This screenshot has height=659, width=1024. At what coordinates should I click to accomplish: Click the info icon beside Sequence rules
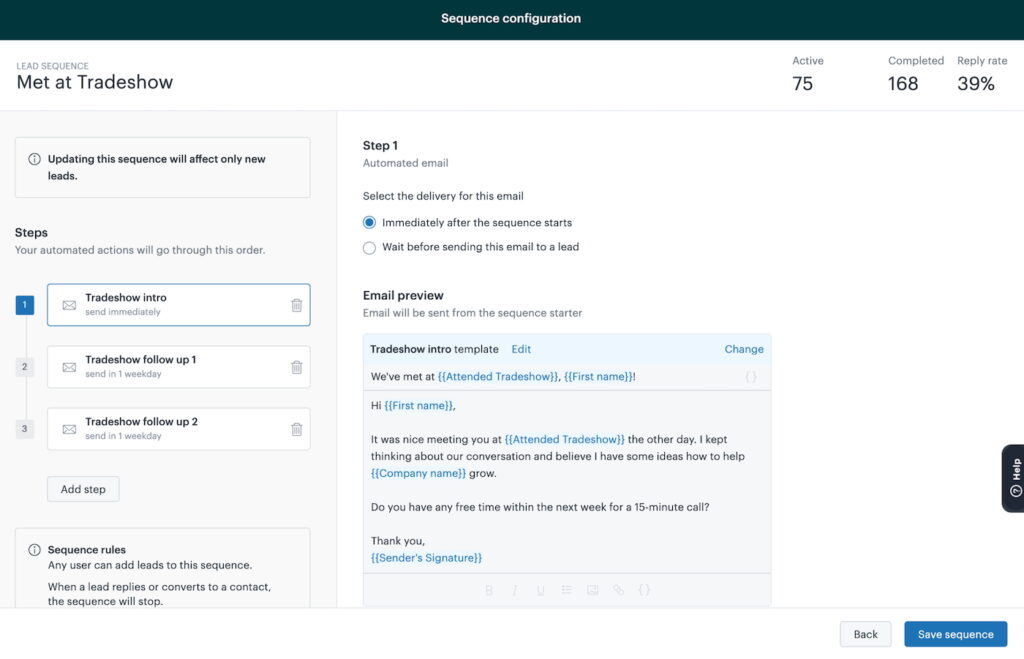click(35, 550)
